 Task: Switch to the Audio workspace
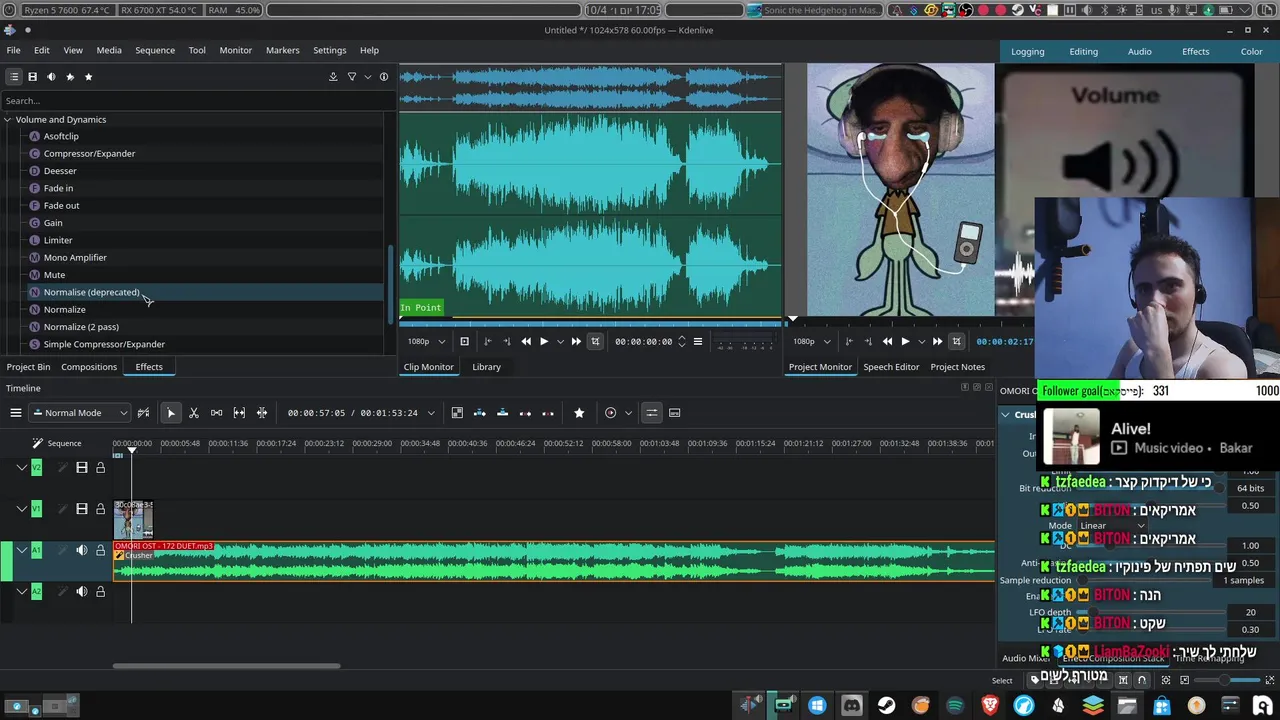coord(1139,51)
